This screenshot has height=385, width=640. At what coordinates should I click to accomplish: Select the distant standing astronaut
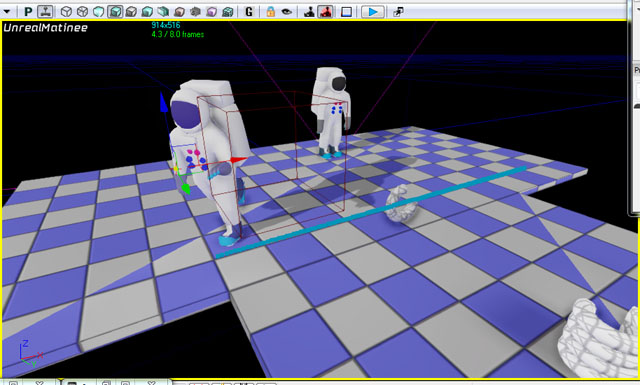(331, 112)
